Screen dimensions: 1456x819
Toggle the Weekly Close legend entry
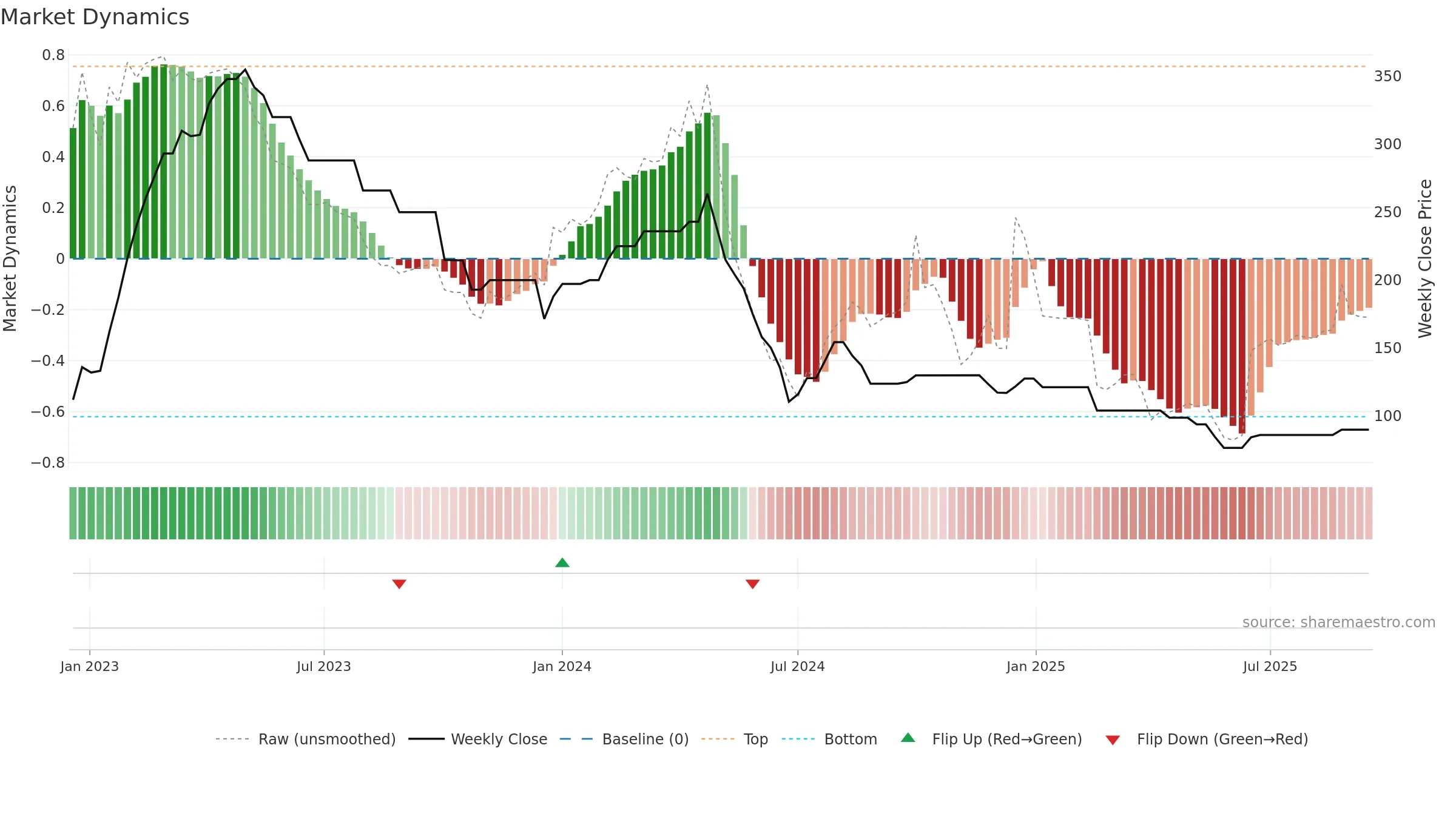(477, 739)
